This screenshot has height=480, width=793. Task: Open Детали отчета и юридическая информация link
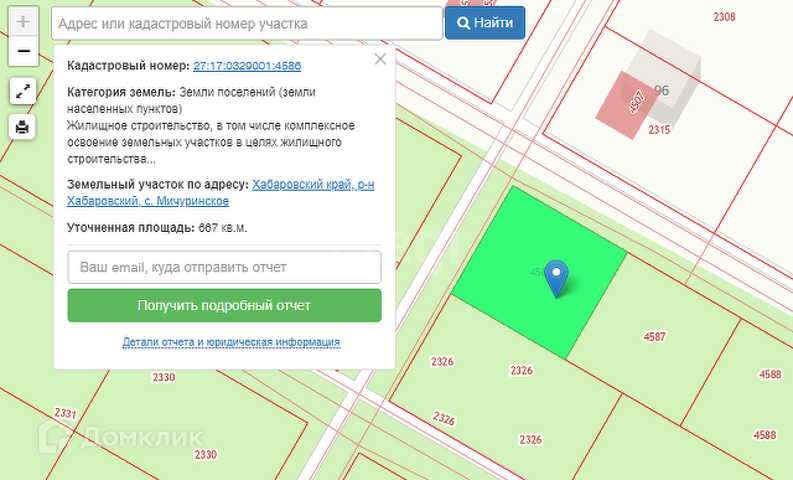pyautogui.click(x=231, y=342)
